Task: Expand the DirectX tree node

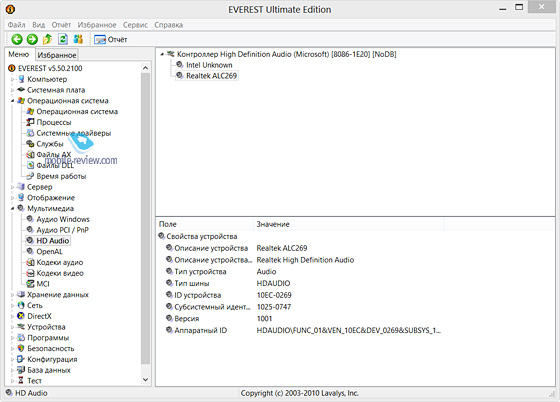Action: (x=12, y=316)
